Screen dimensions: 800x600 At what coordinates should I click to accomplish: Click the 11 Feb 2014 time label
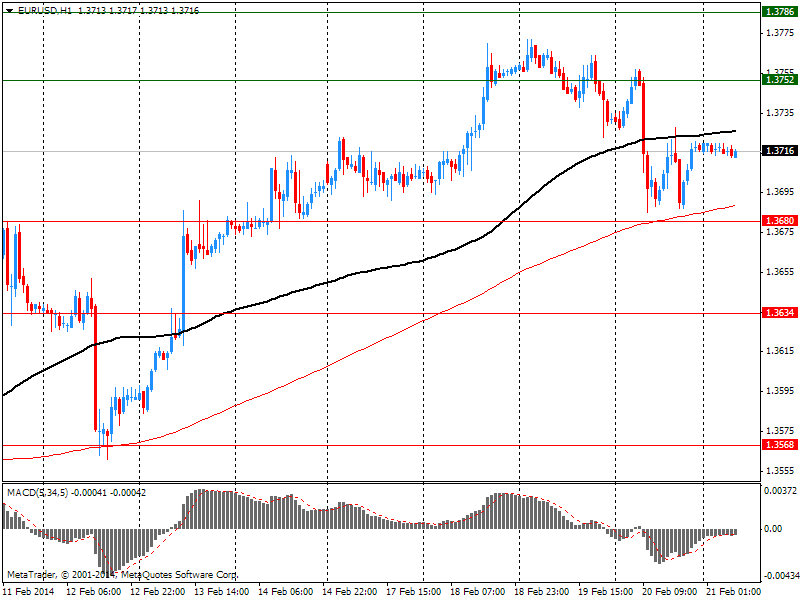tap(28, 591)
